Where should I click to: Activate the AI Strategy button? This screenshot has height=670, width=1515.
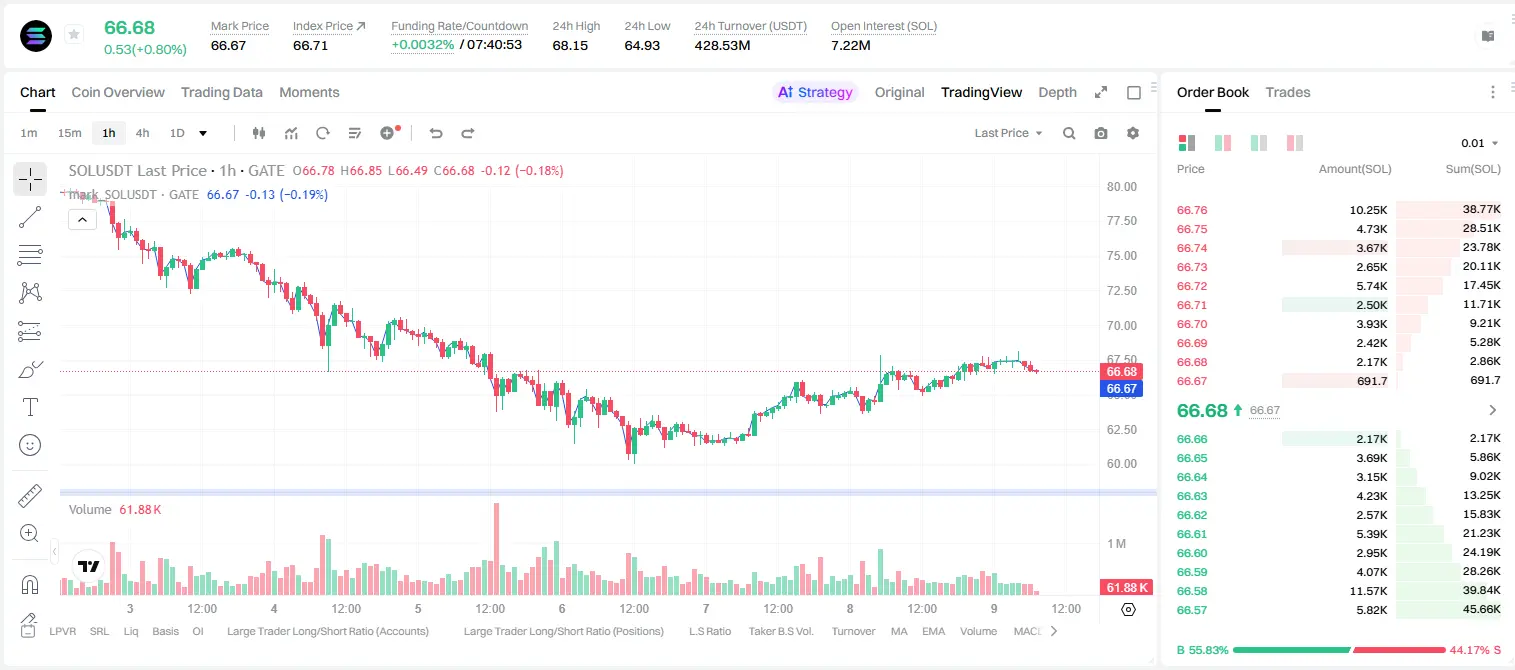tap(815, 92)
